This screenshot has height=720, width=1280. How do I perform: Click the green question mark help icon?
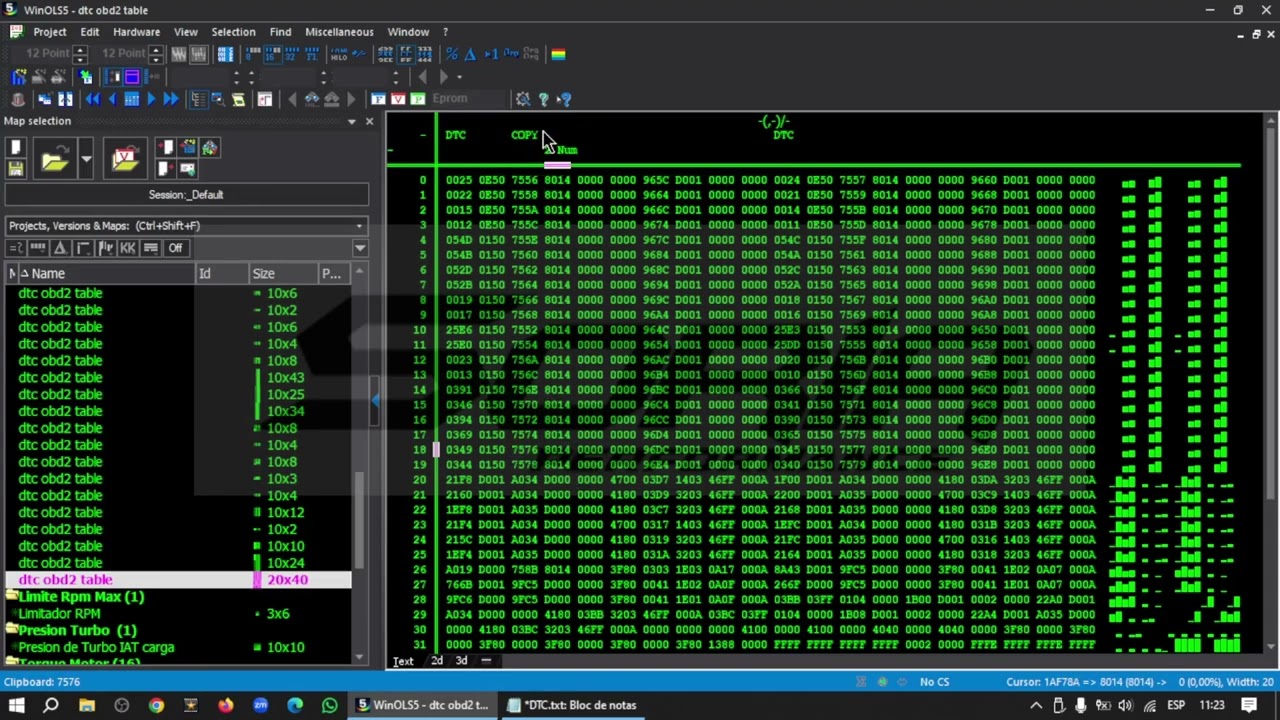click(x=543, y=99)
